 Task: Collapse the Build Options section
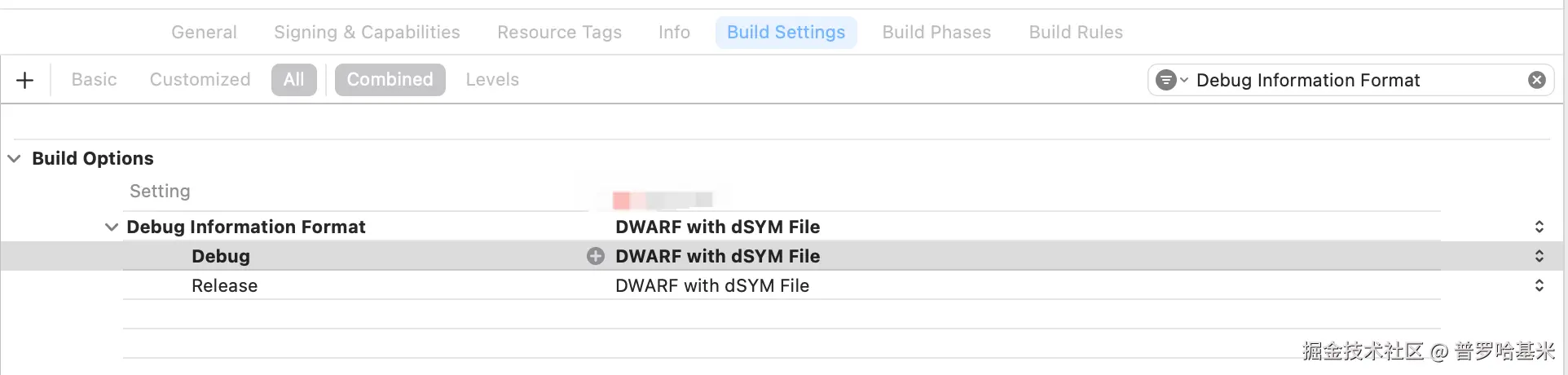(15, 158)
